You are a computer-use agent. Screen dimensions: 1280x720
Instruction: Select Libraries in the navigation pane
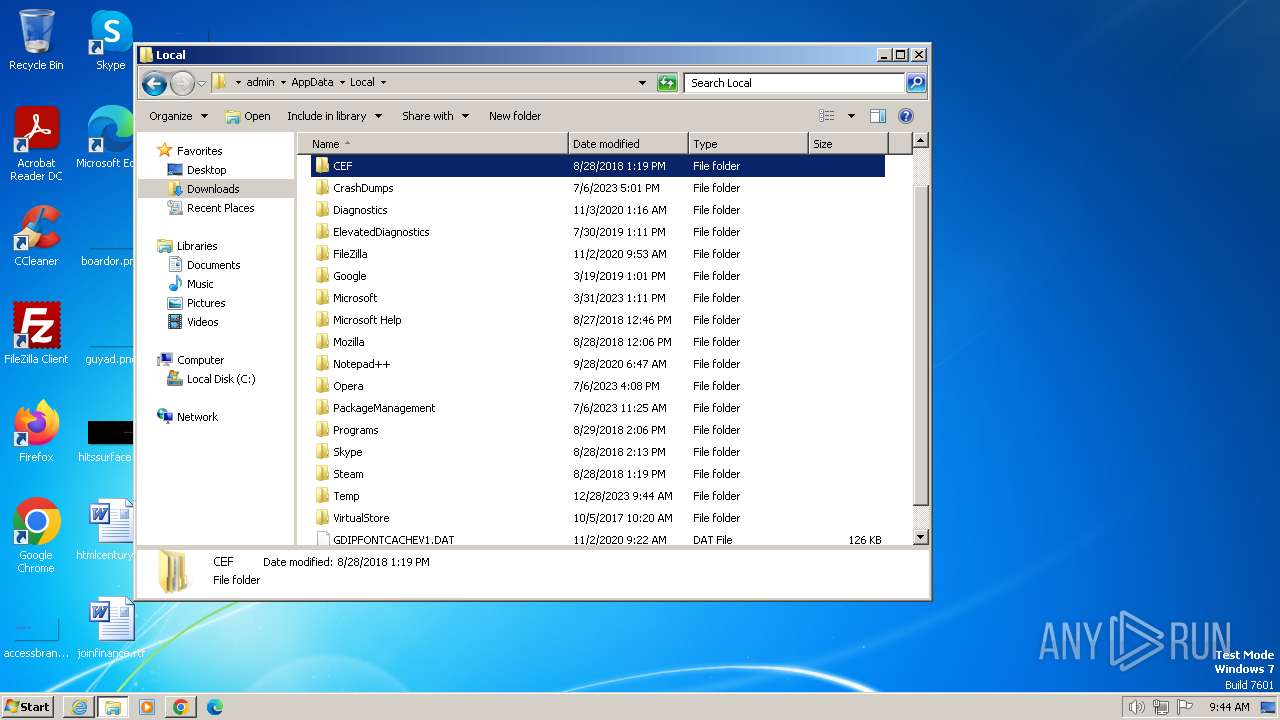coord(197,246)
